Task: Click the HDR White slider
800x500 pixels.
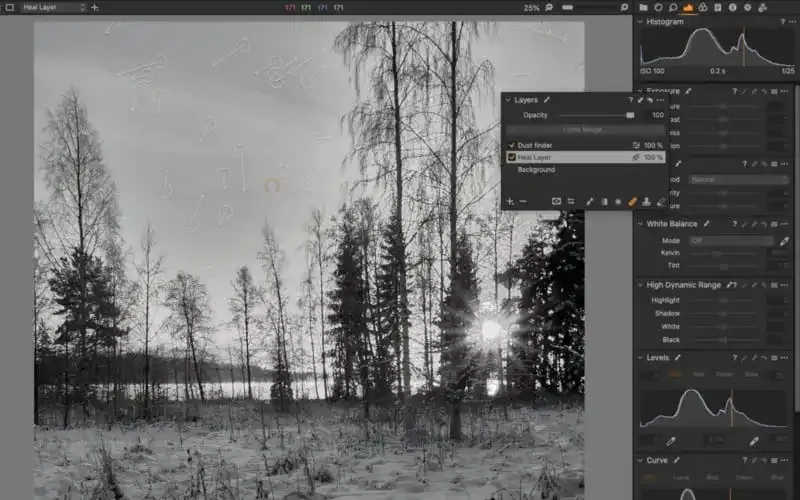Action: click(x=723, y=327)
